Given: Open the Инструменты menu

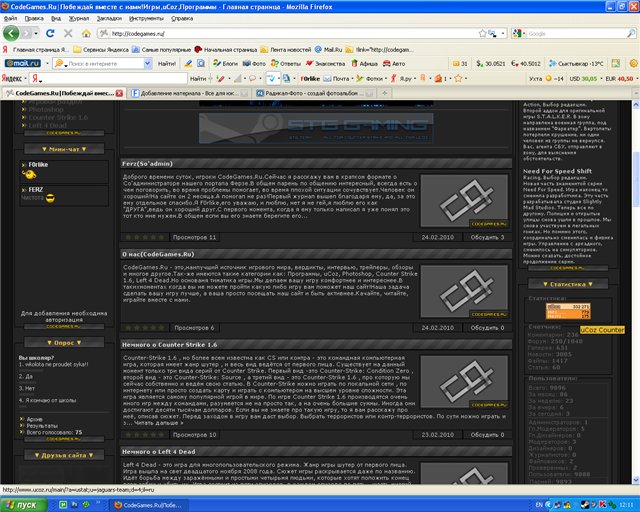Looking at the screenshot, I should pos(146,18).
